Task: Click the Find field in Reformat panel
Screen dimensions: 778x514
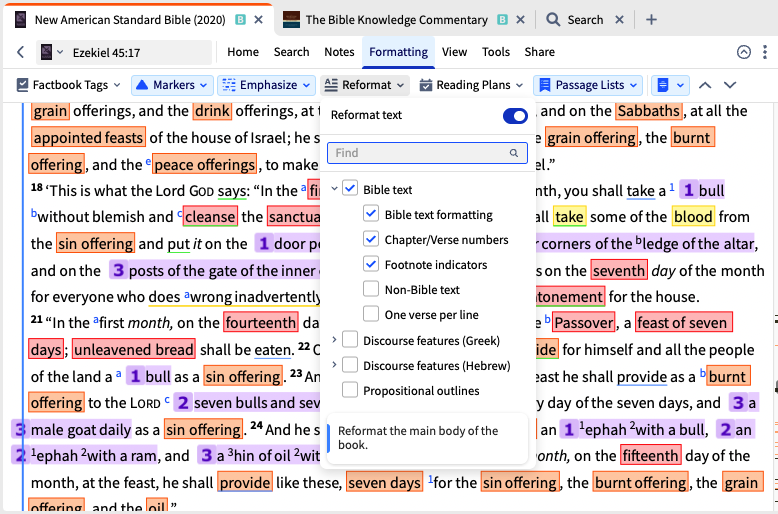Action: point(427,153)
